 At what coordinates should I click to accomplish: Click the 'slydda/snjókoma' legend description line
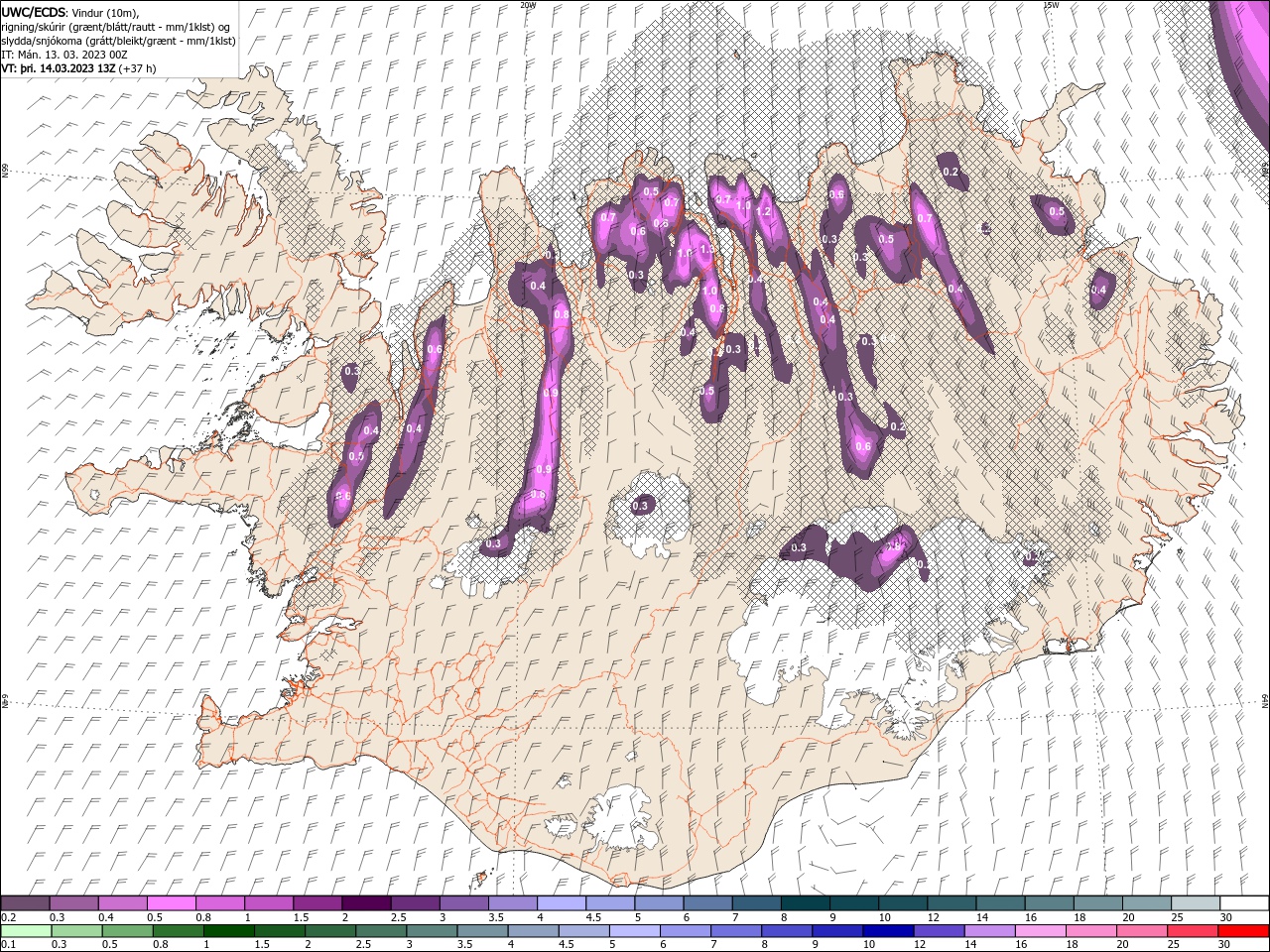click(x=118, y=41)
